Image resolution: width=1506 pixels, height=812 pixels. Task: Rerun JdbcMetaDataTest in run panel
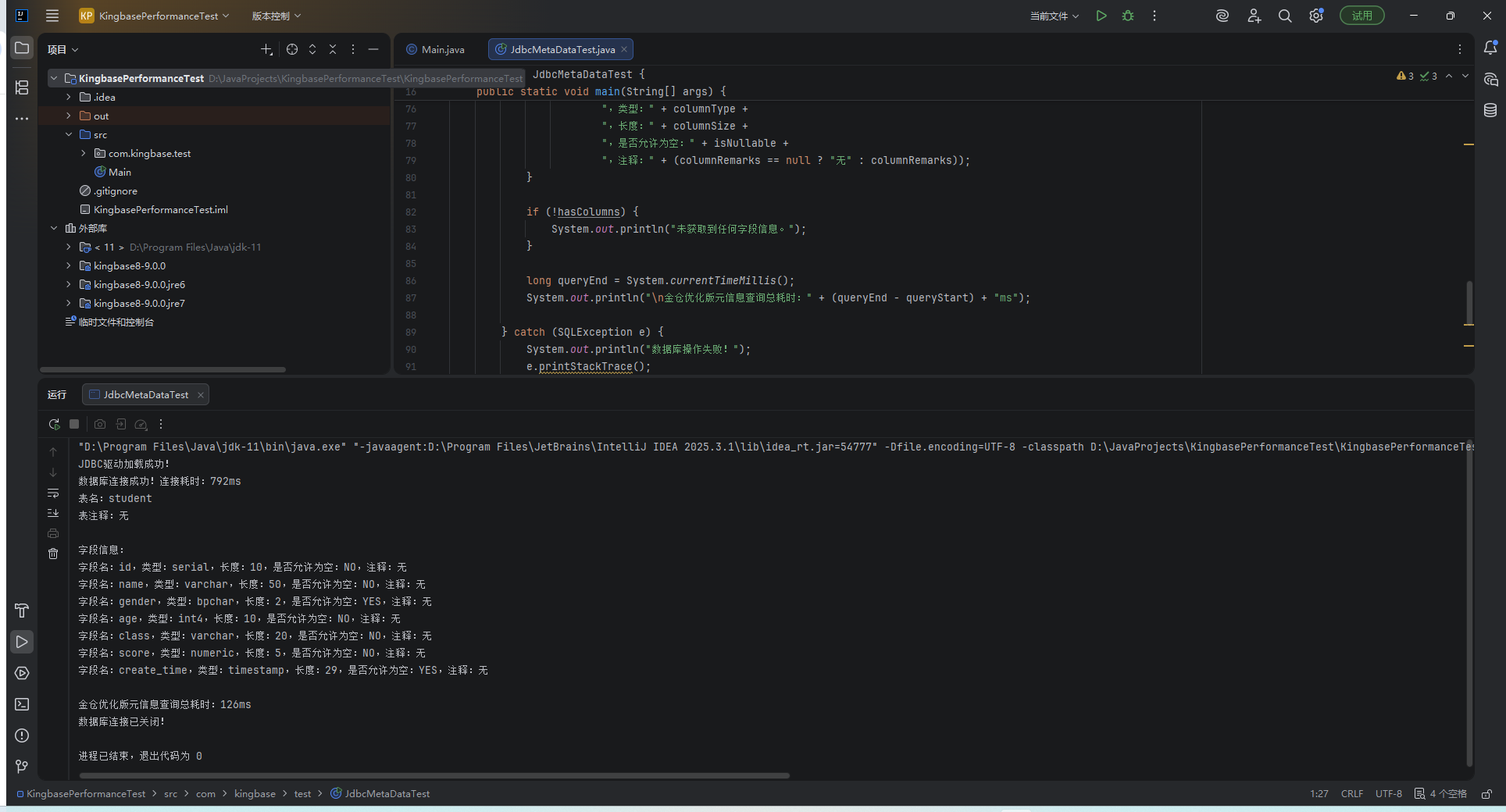[54, 424]
